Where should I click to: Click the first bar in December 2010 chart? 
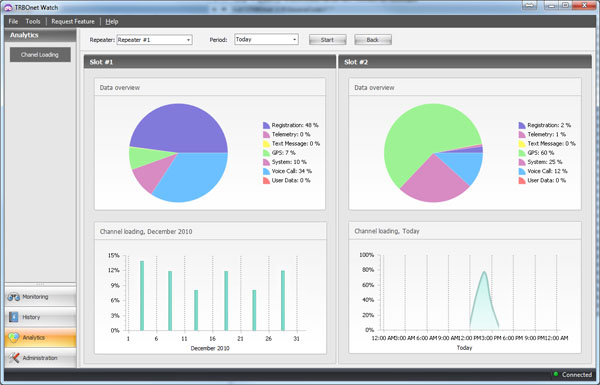tap(142, 295)
